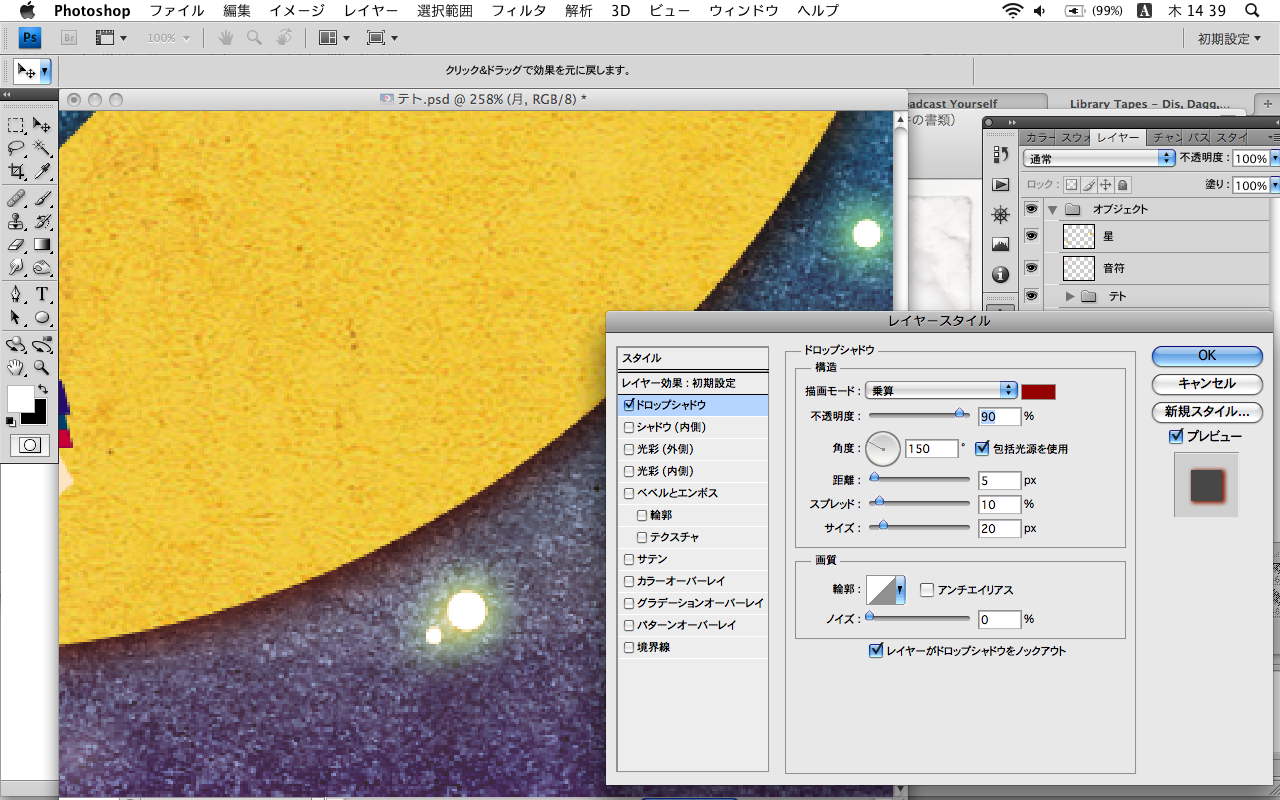The width and height of the screenshot is (1280, 800).
Task: Switch to the カラー panel tab
Action: pos(1040,137)
